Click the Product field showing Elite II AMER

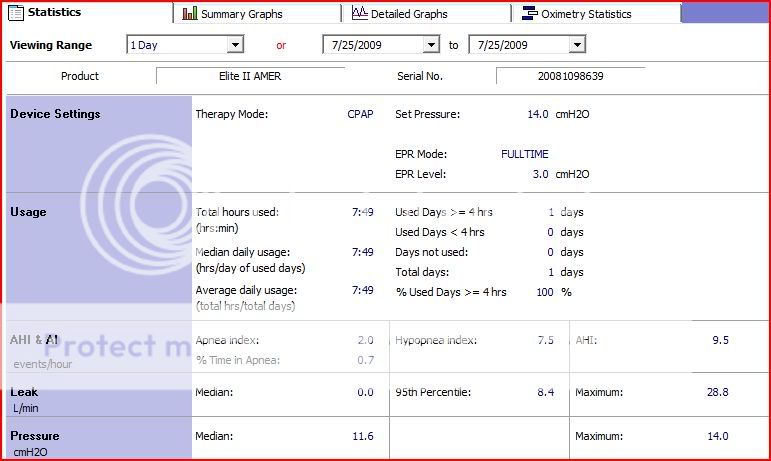250,76
